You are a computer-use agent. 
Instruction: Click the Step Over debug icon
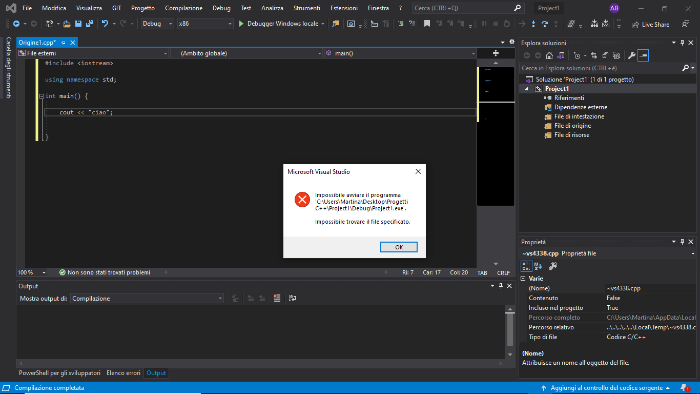point(545,24)
